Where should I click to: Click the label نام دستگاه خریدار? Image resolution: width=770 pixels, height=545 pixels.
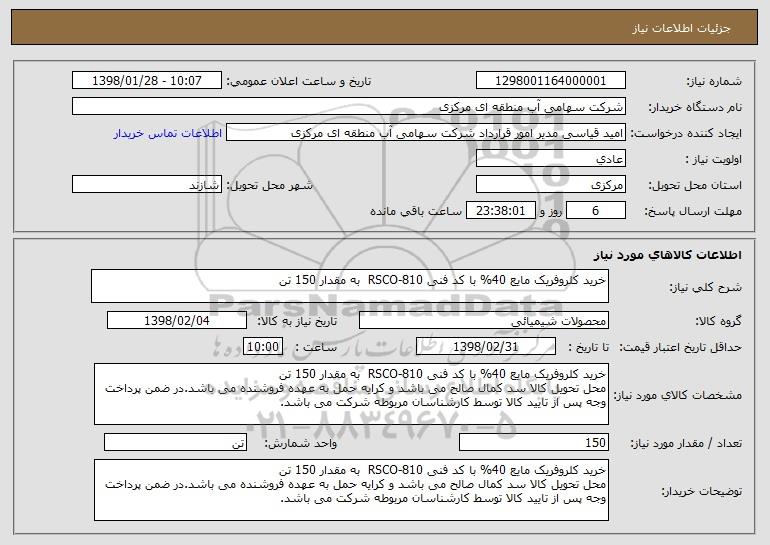pyautogui.click(x=695, y=108)
